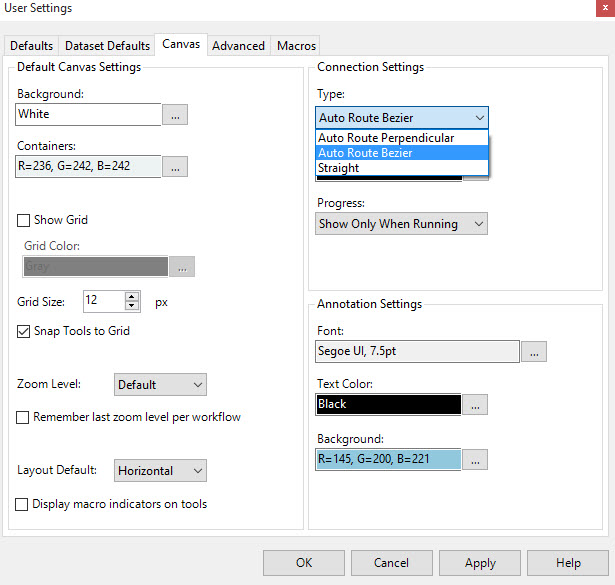Open the Containers color picker ellipsis button

[175, 167]
